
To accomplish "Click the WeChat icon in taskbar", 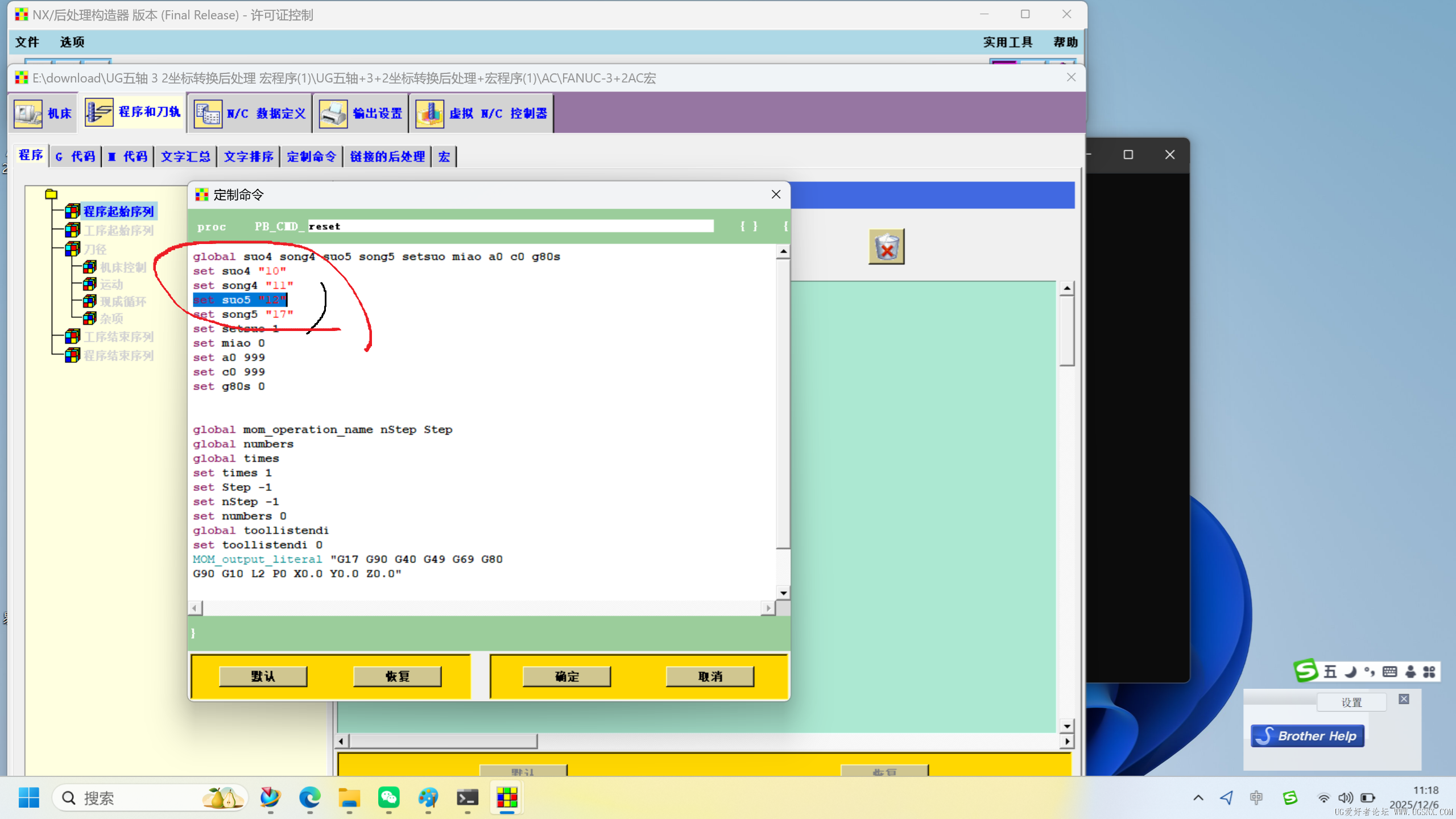I will tap(388, 797).
